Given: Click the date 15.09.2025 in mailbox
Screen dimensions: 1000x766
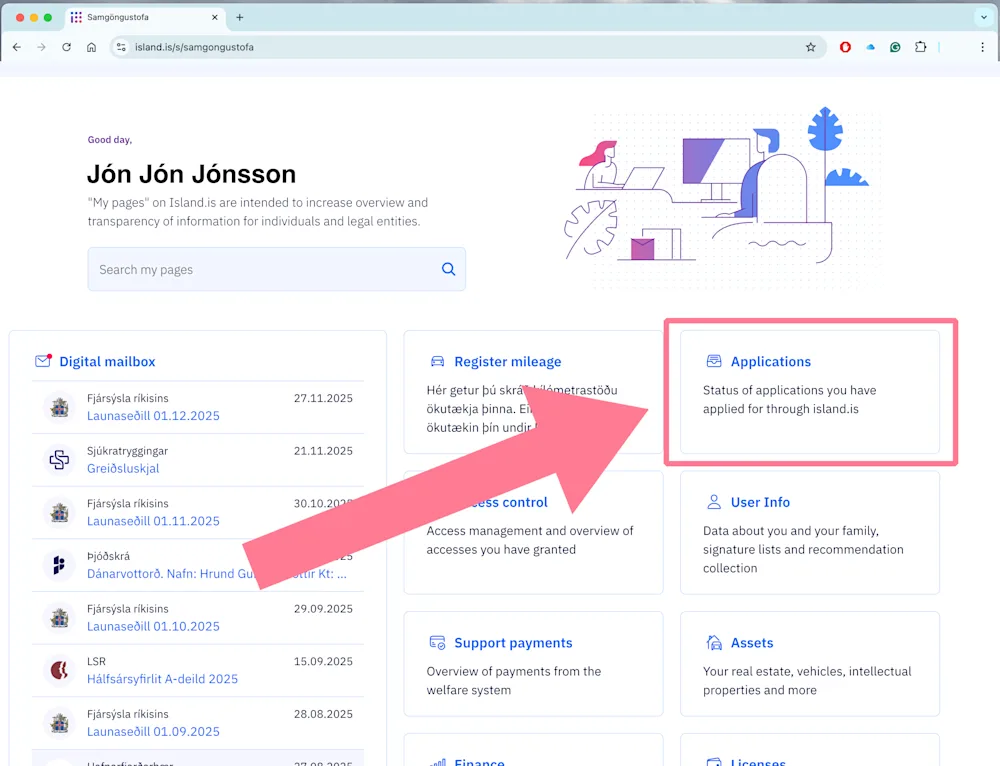Looking at the screenshot, I should 323,662.
